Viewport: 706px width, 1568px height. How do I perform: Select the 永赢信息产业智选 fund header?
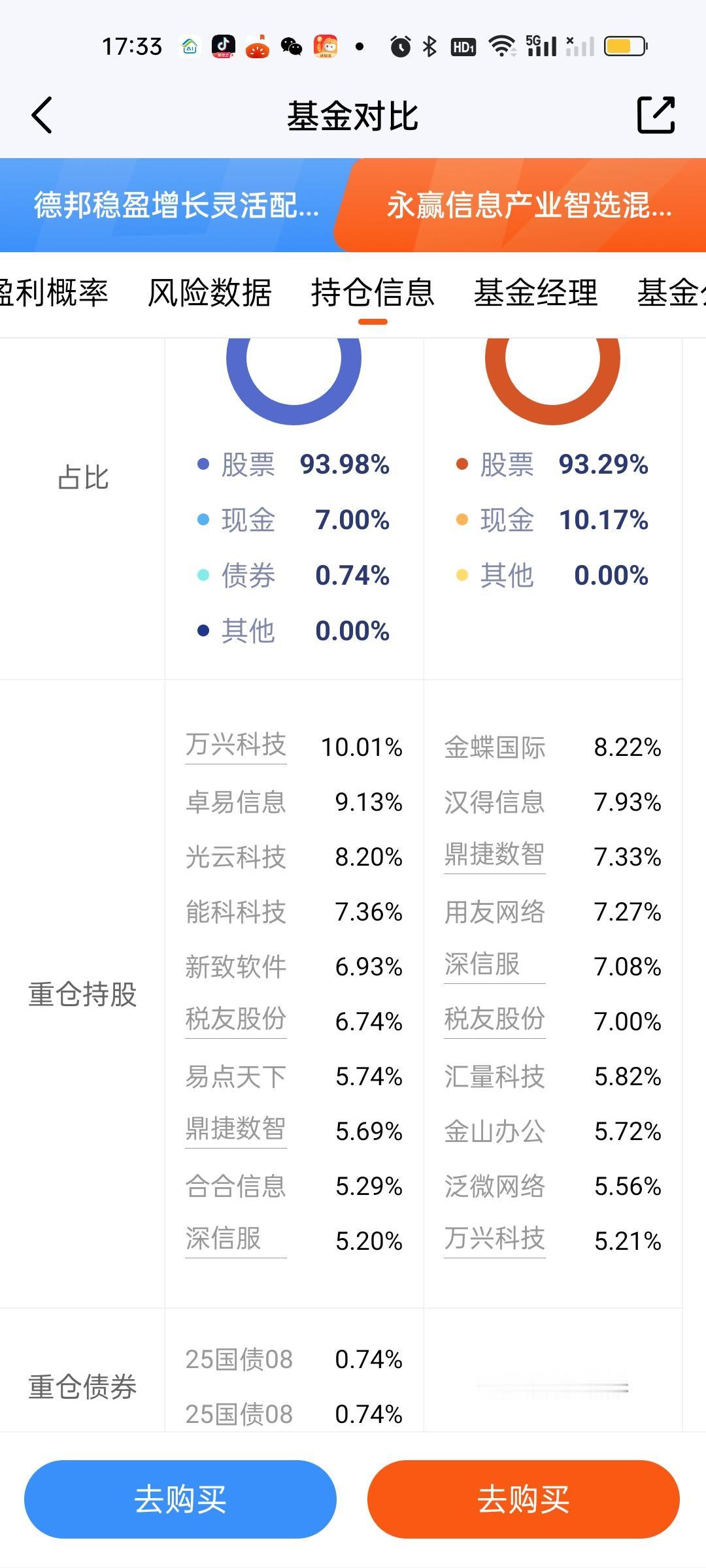pos(529,205)
